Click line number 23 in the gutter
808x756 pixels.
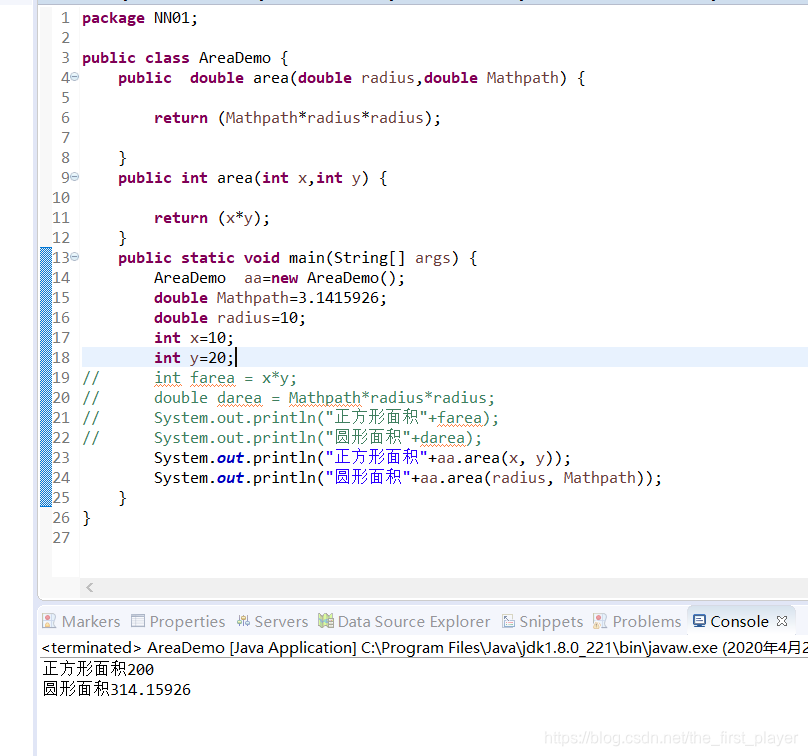(61, 458)
